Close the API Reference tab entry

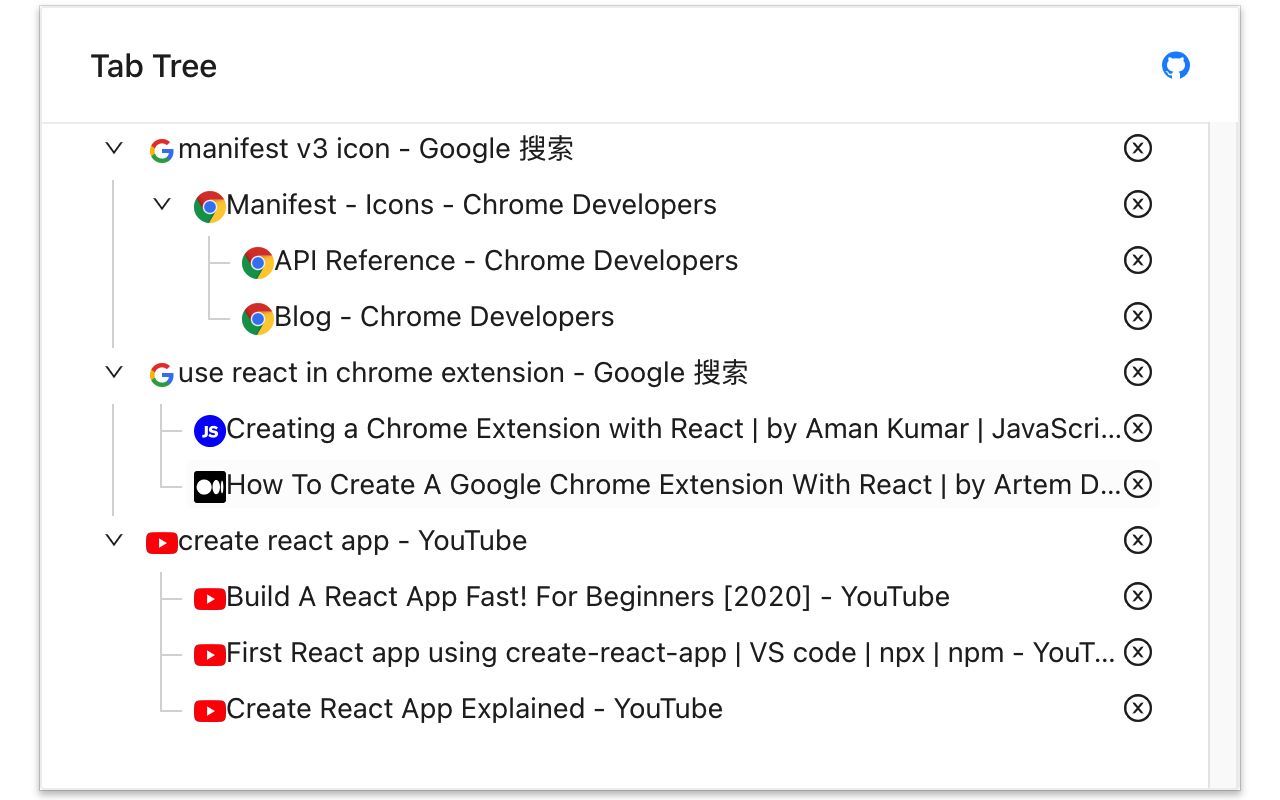click(x=1138, y=260)
